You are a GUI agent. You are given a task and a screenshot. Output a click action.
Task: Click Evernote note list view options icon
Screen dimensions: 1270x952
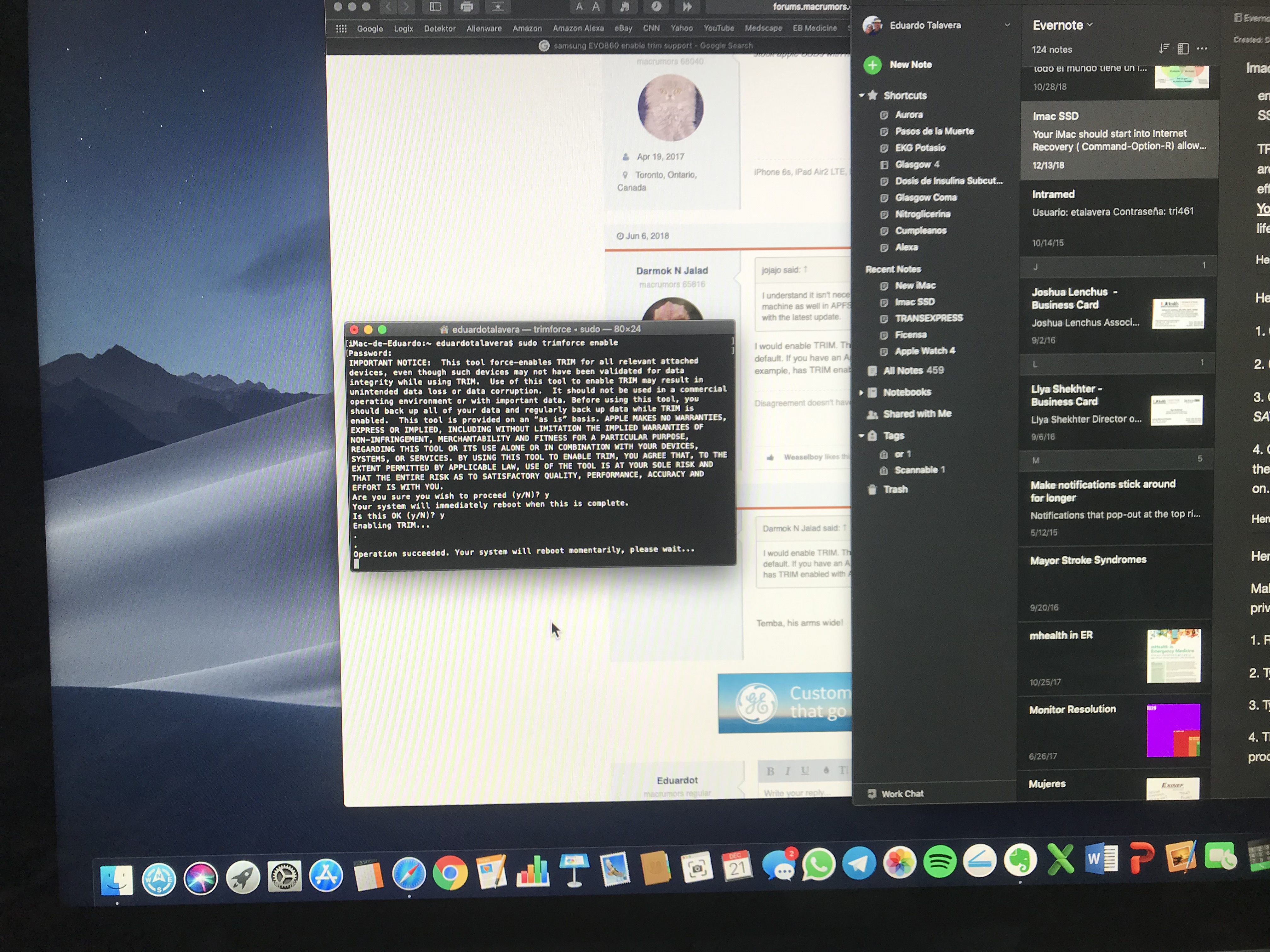click(1183, 49)
